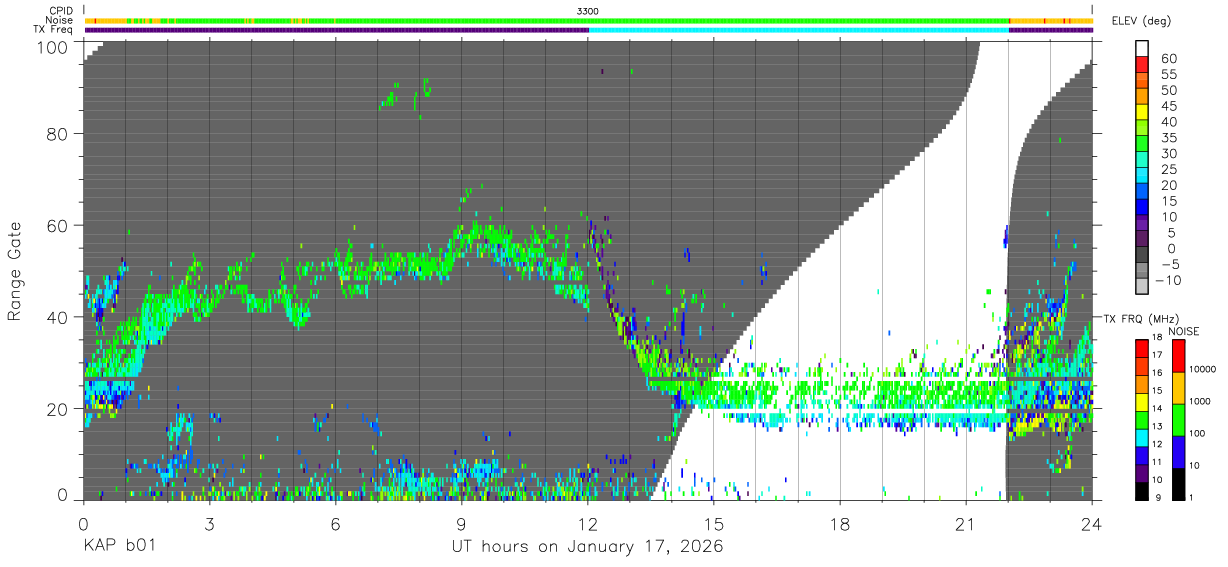Click the NOISE legend title
The width and height of the screenshot is (1228, 567).
1183,331
